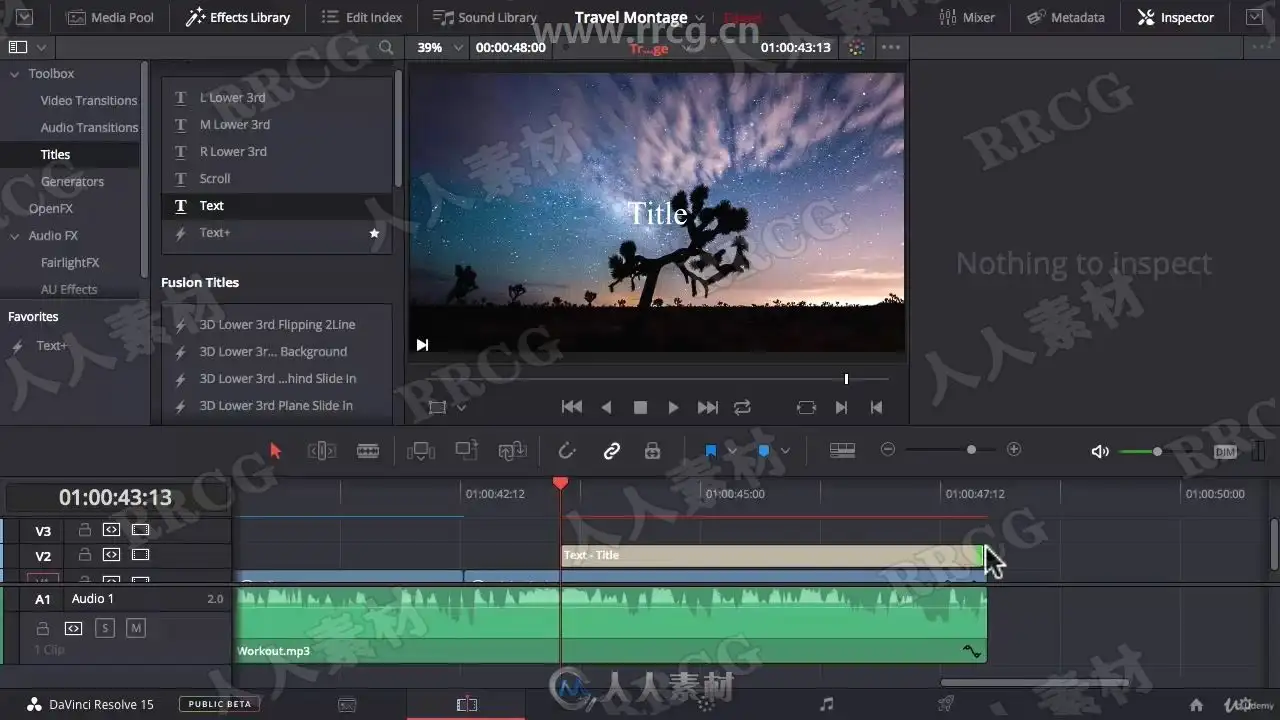1280x720 pixels.
Task: Click the blue Flag icon
Action: point(711,451)
